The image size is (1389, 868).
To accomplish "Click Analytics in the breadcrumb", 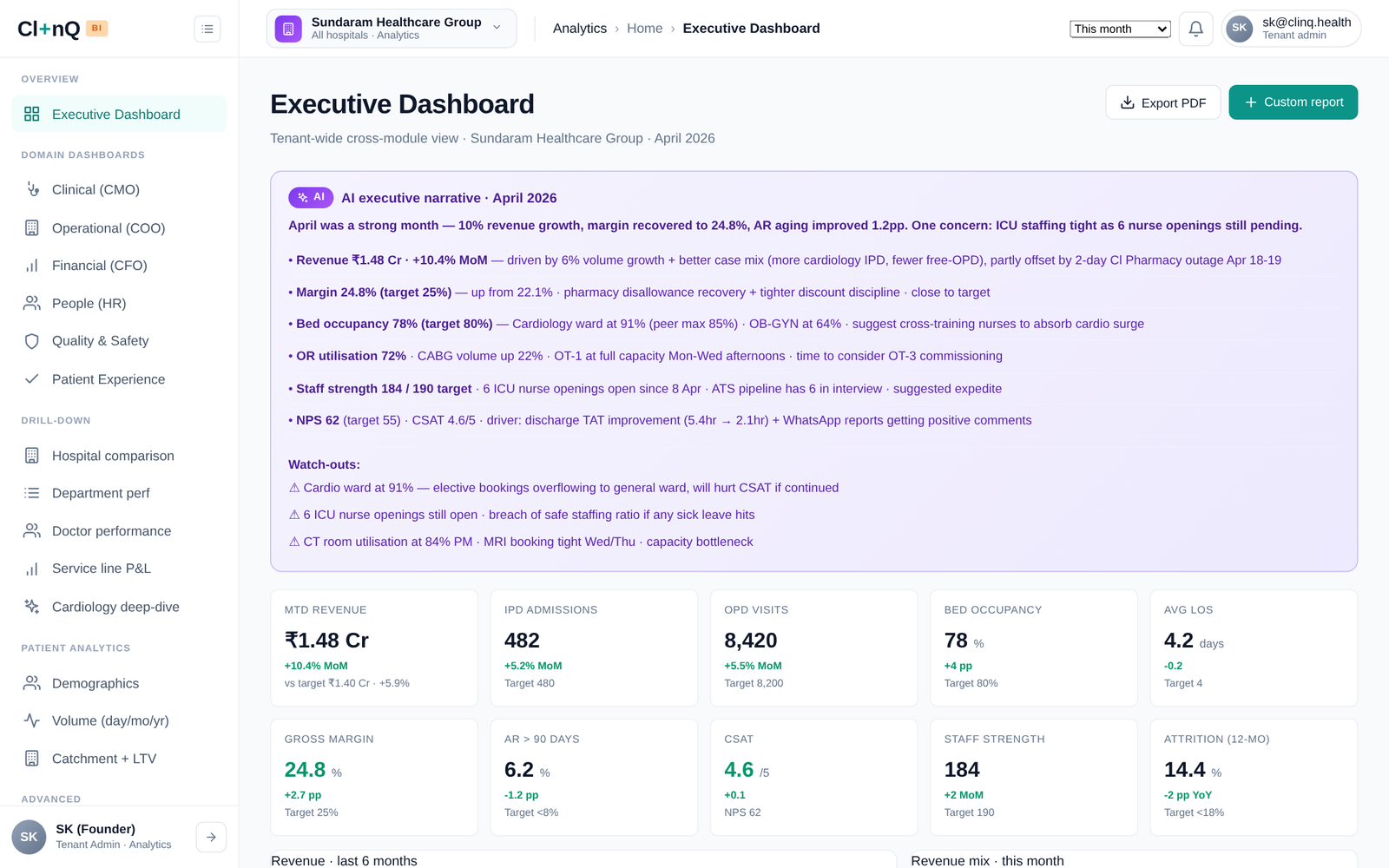I will click(x=580, y=29).
